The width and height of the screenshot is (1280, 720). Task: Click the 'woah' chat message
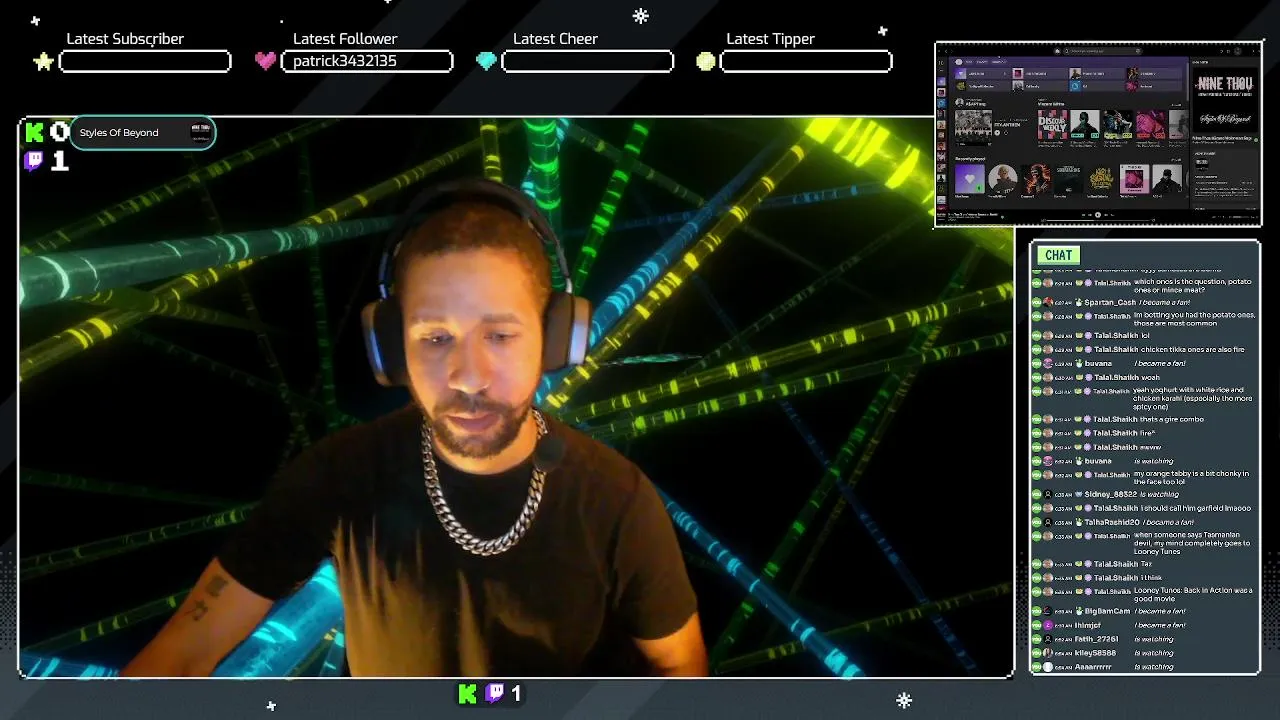(1143, 377)
